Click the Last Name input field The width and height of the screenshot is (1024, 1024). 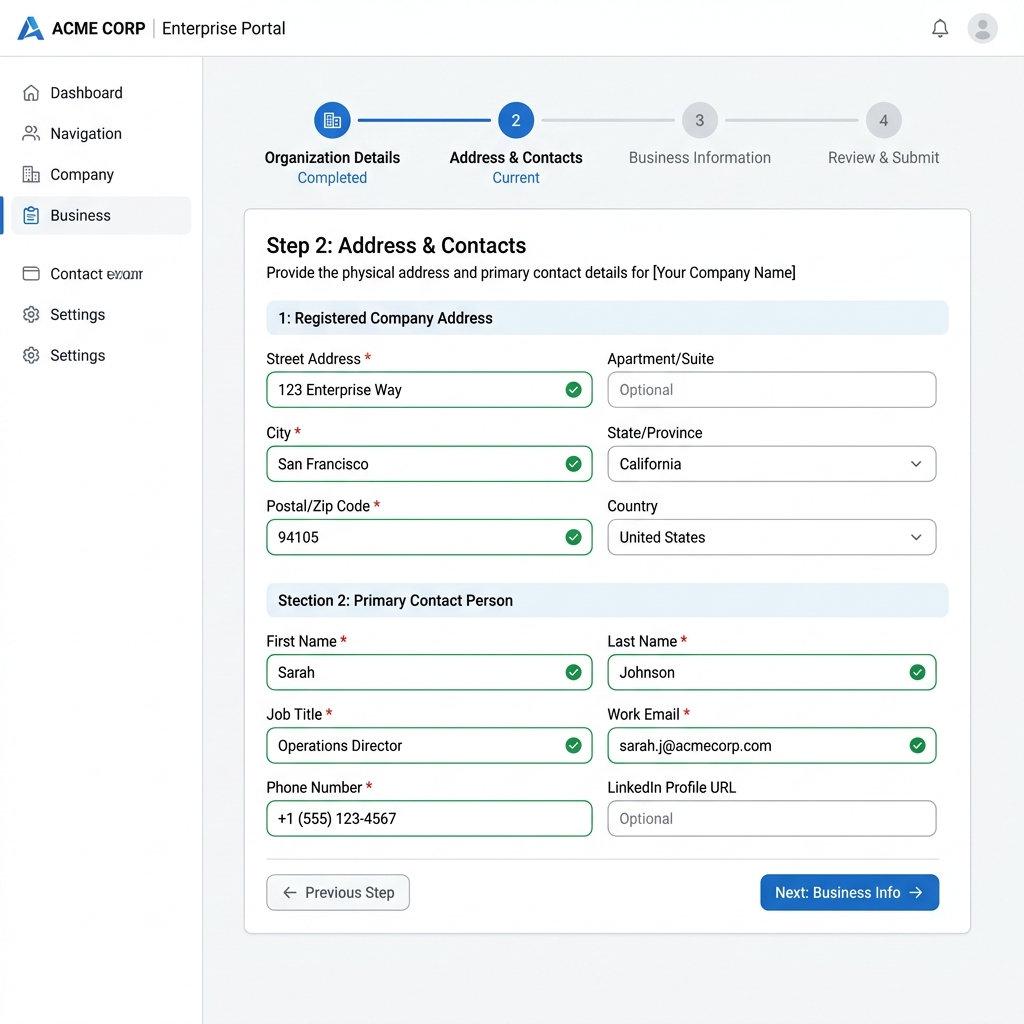pos(771,673)
